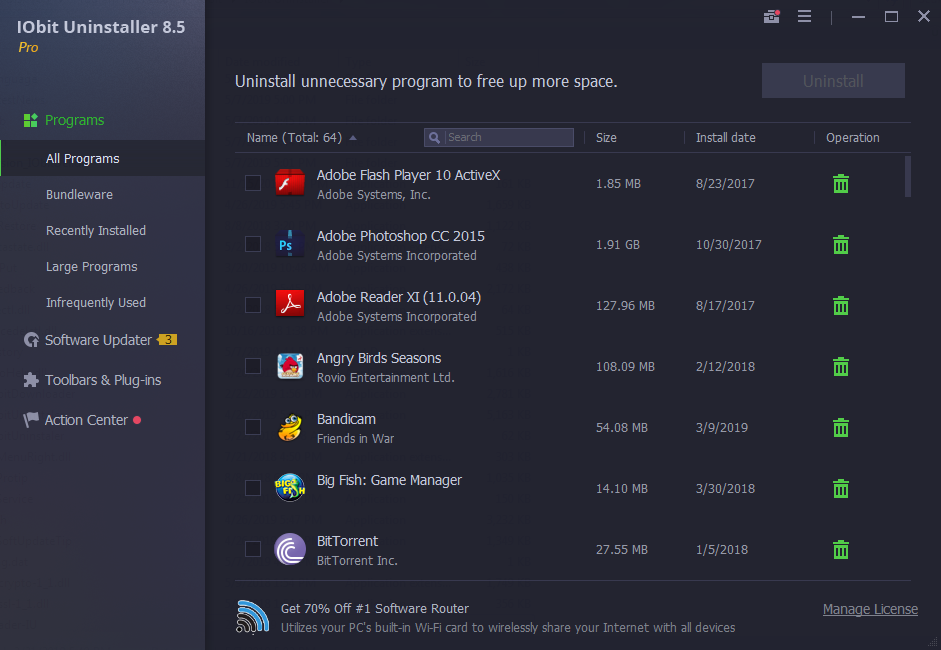
Task: Open the toolbox icon in title bar
Action: click(771, 16)
